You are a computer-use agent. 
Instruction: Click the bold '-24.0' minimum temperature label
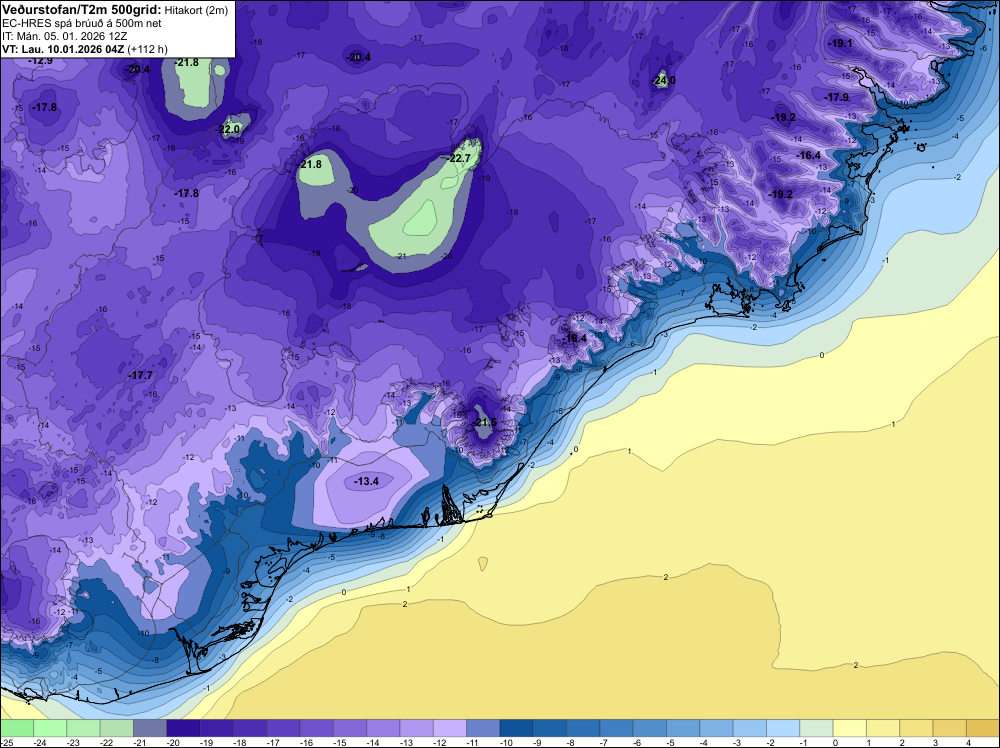[663, 80]
